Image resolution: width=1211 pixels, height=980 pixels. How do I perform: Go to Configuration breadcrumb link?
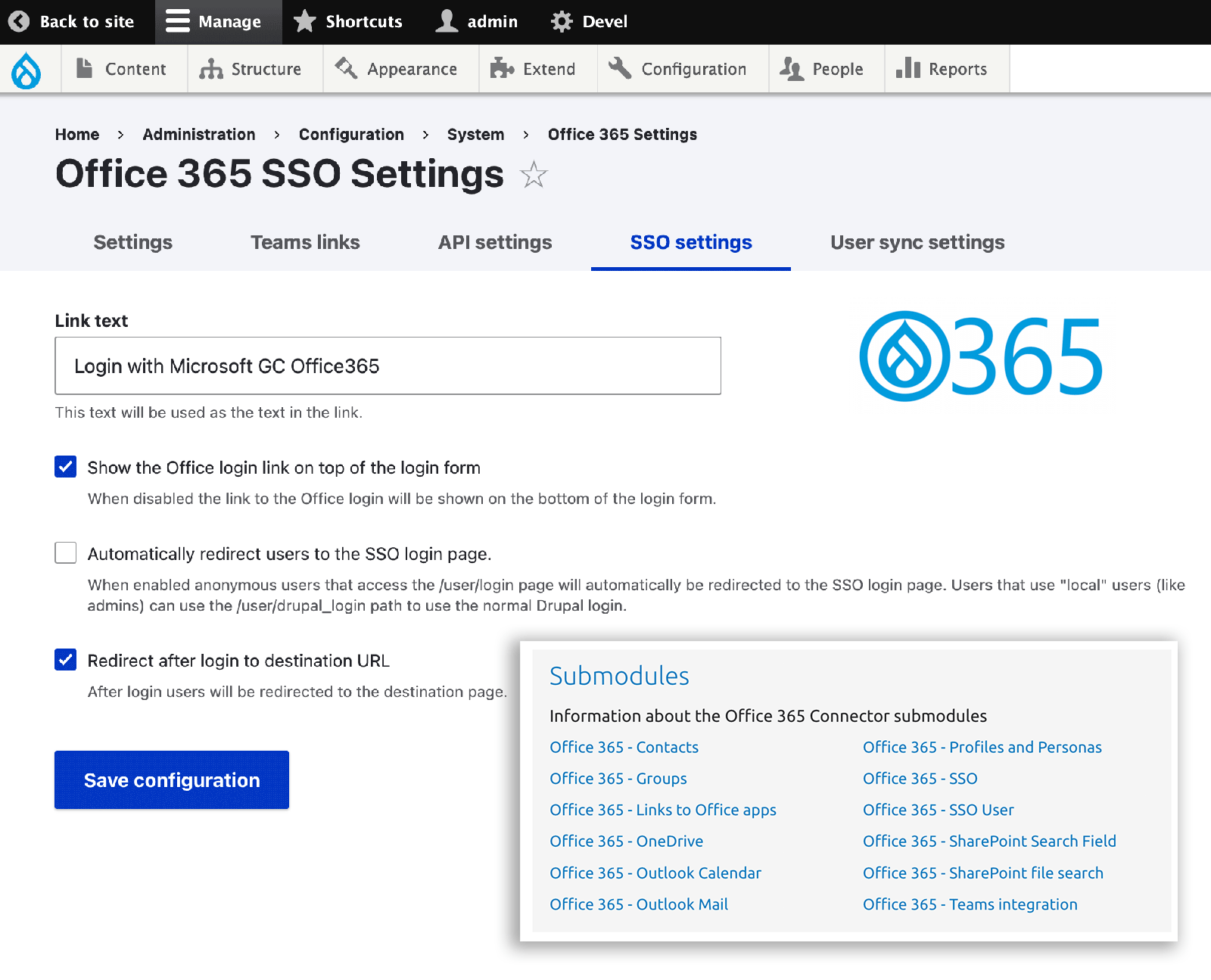(351, 134)
